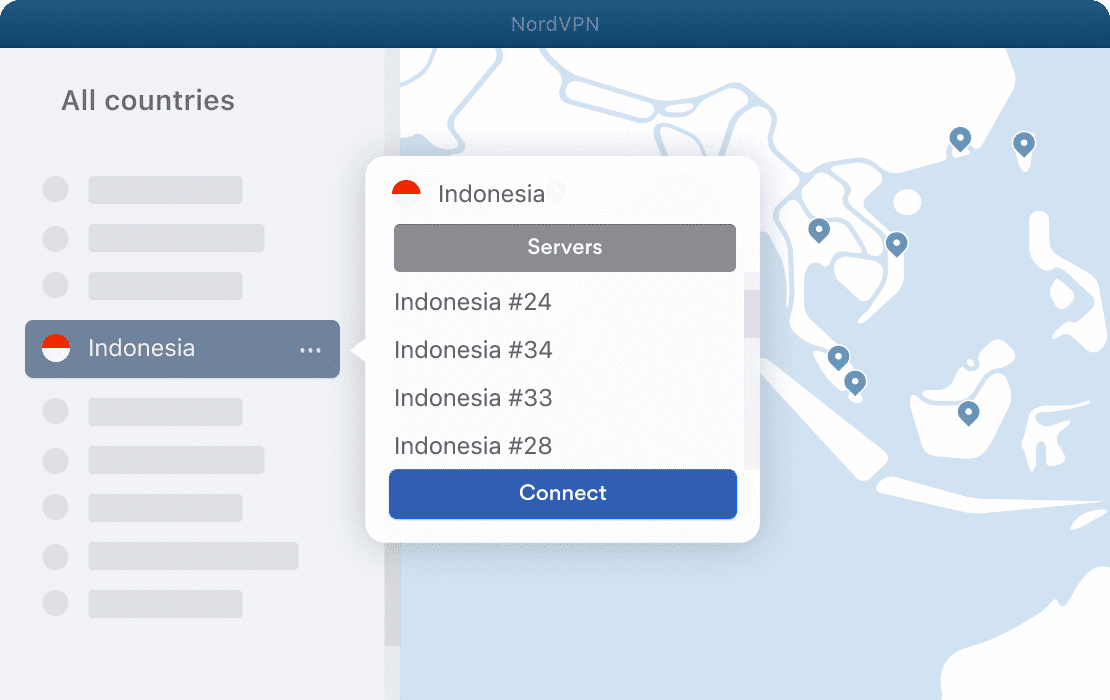Click the All countries heading
The width and height of the screenshot is (1110, 700).
coord(147,100)
